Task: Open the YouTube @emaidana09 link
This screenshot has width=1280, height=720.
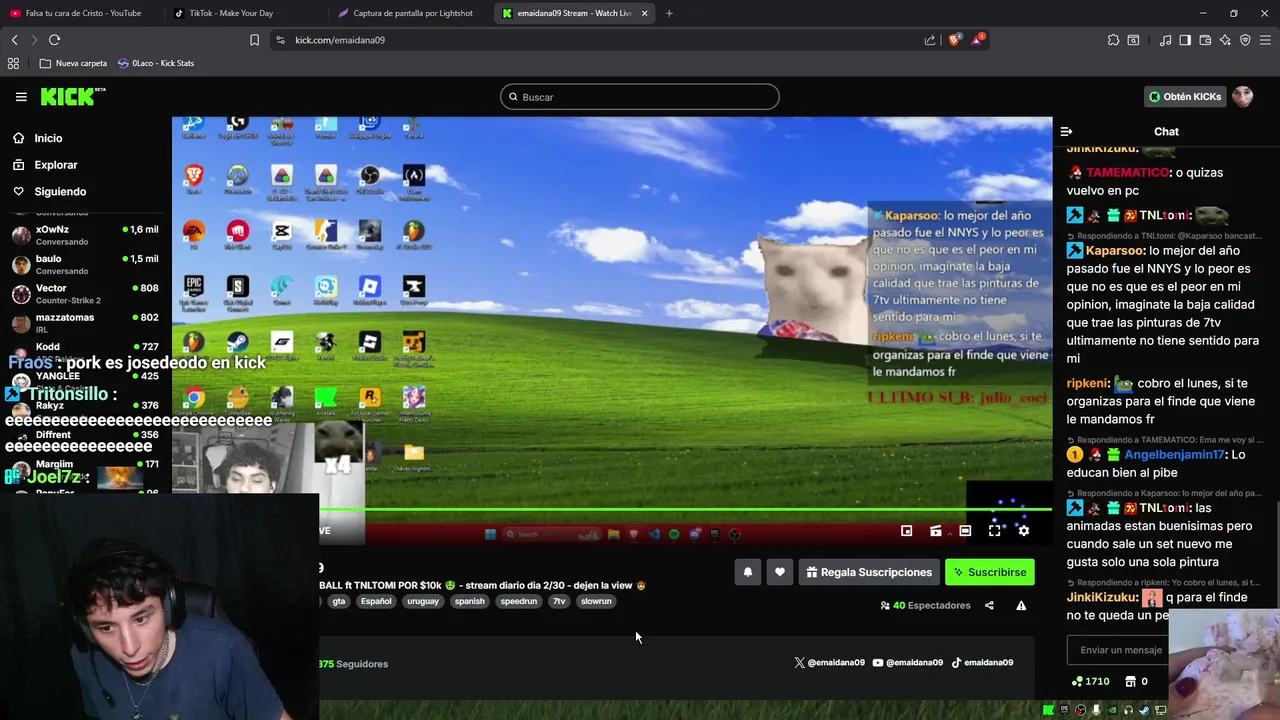Action: [x=908, y=662]
